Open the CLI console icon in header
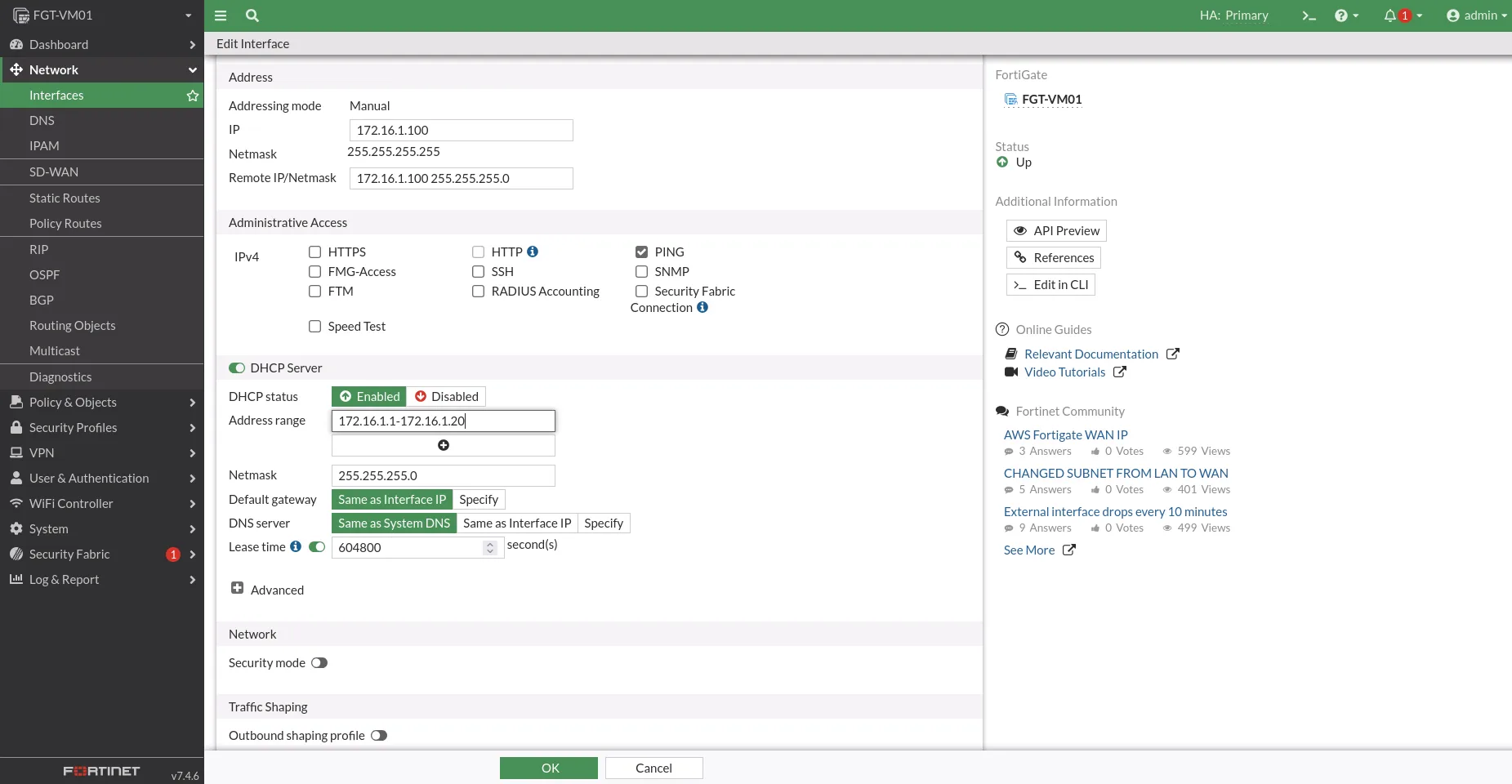Image resolution: width=1512 pixels, height=784 pixels. tap(1309, 16)
